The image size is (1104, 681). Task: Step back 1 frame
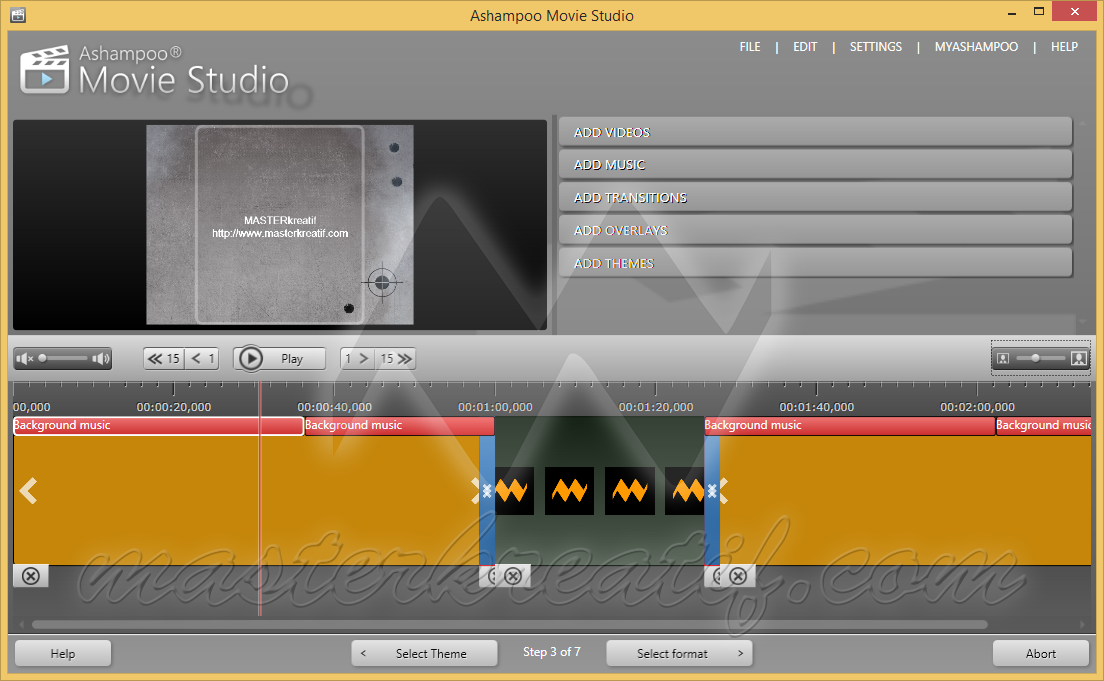(x=202, y=358)
